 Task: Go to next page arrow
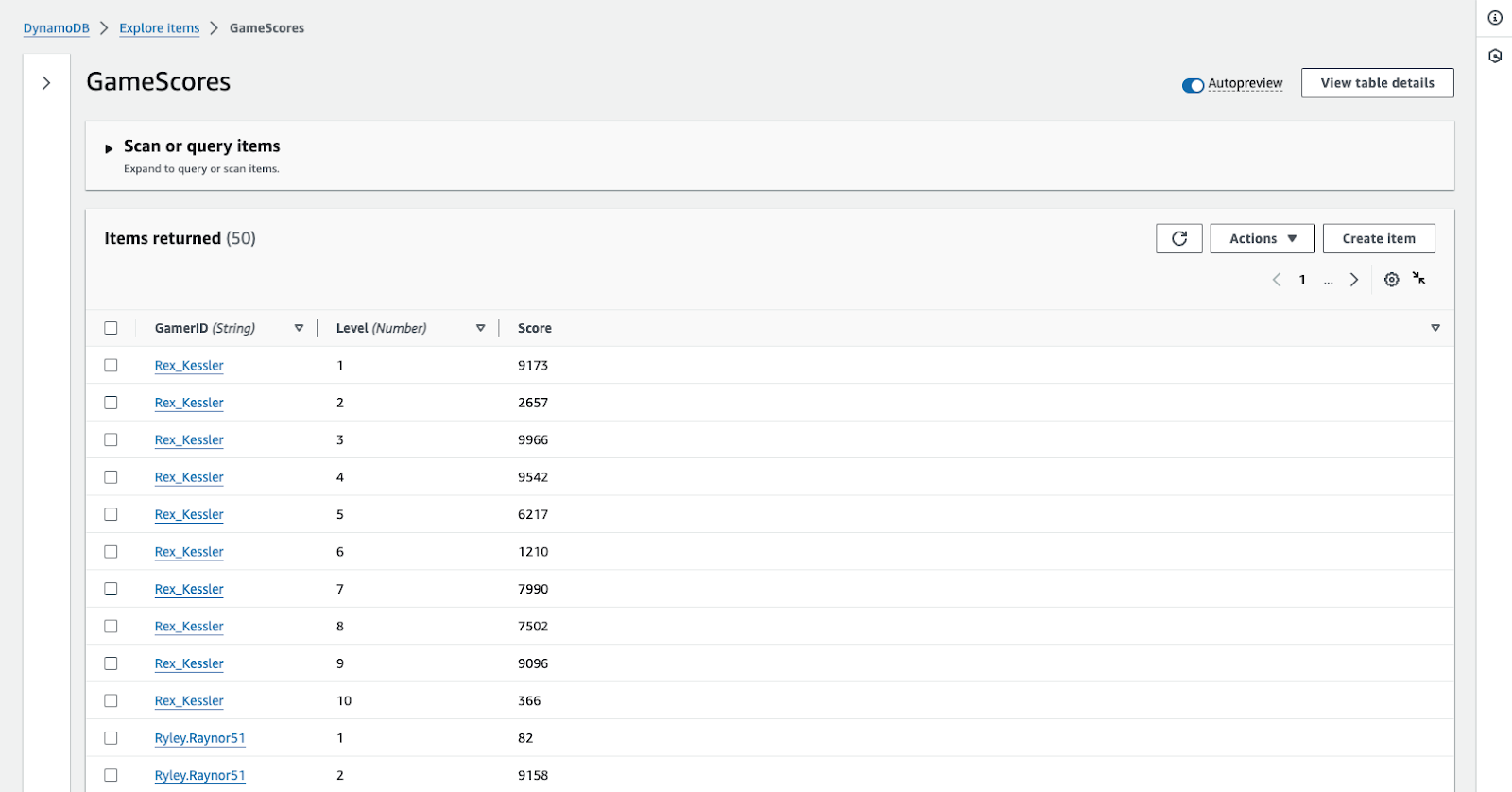click(x=1354, y=280)
